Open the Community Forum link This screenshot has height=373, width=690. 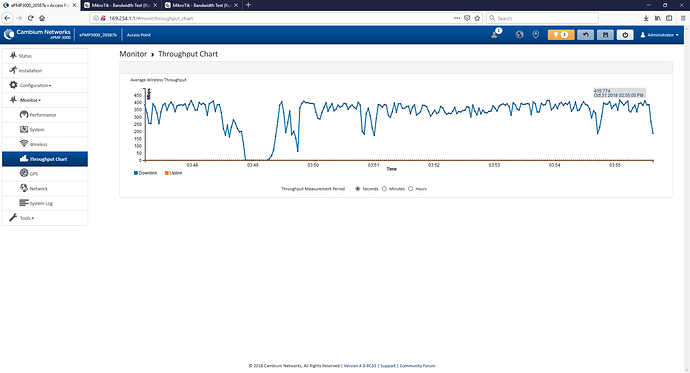pos(417,366)
